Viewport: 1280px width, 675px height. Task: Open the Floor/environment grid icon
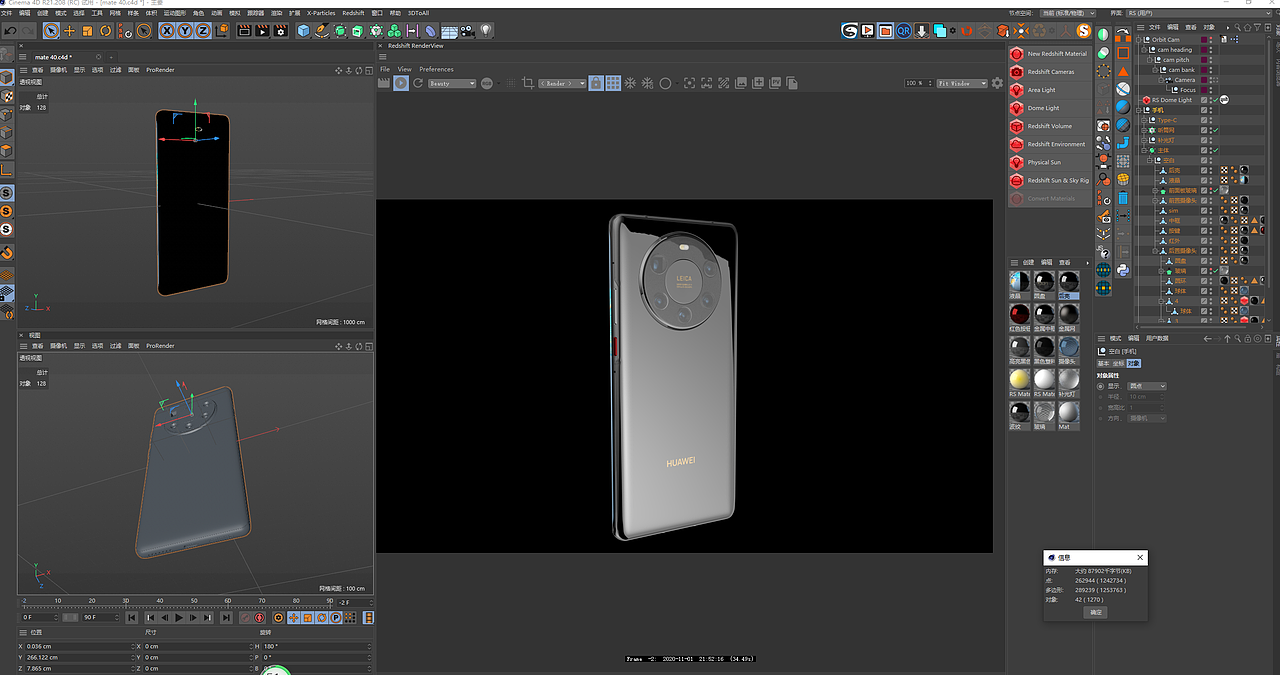pyautogui.click(x=449, y=31)
